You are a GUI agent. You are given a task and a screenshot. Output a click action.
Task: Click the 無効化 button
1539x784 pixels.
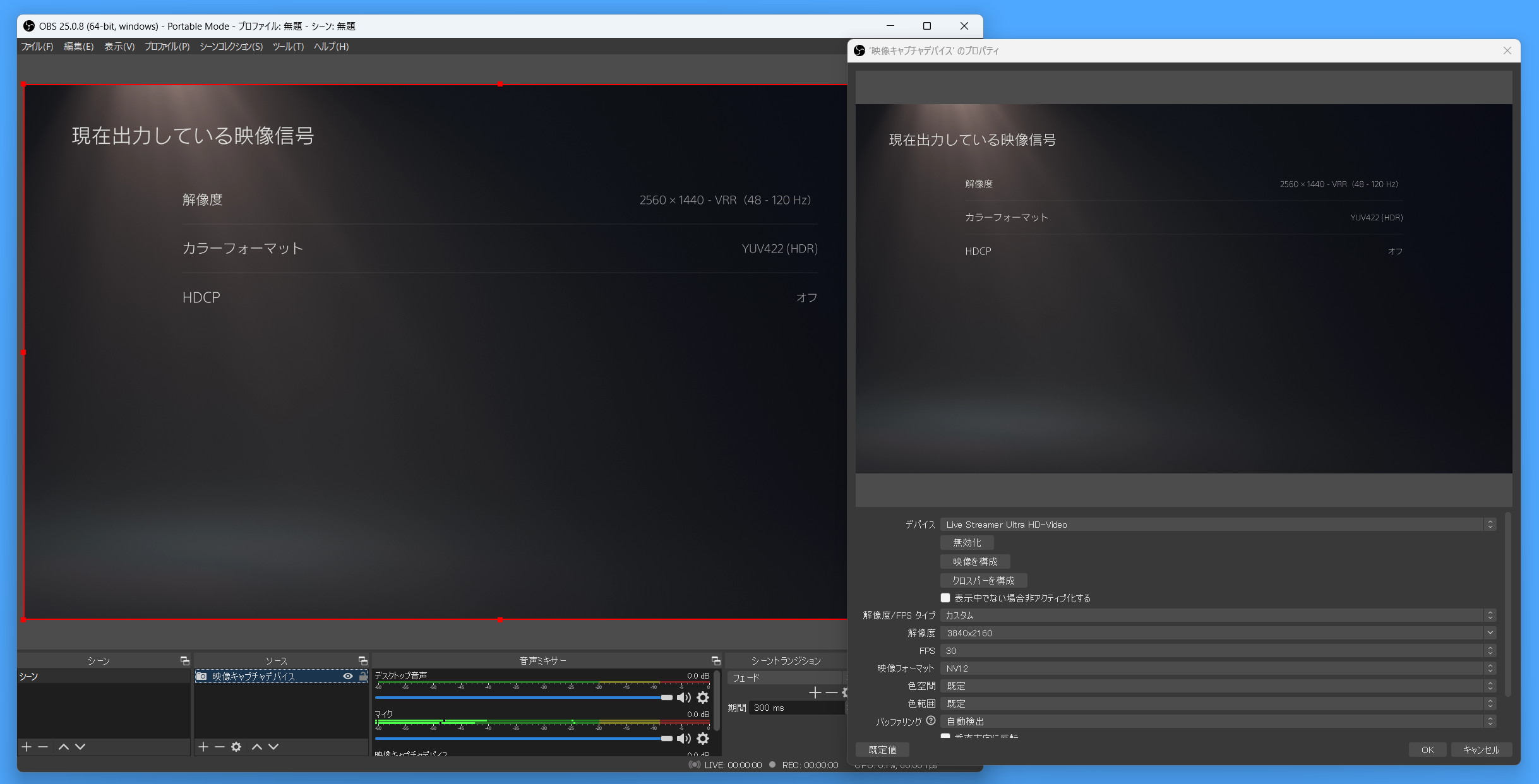tap(967, 543)
